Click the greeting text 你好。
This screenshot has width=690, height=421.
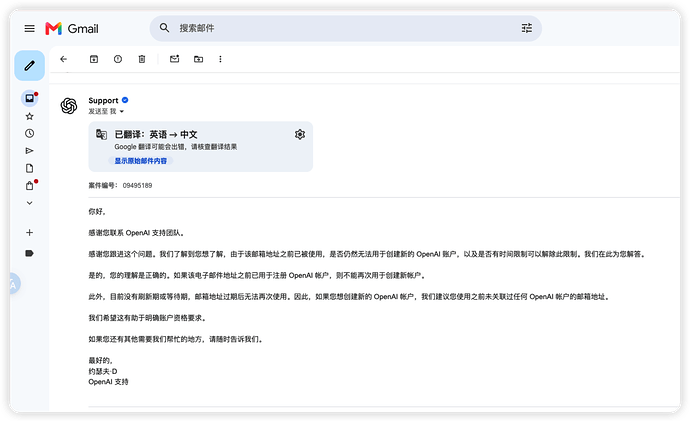[97, 212]
